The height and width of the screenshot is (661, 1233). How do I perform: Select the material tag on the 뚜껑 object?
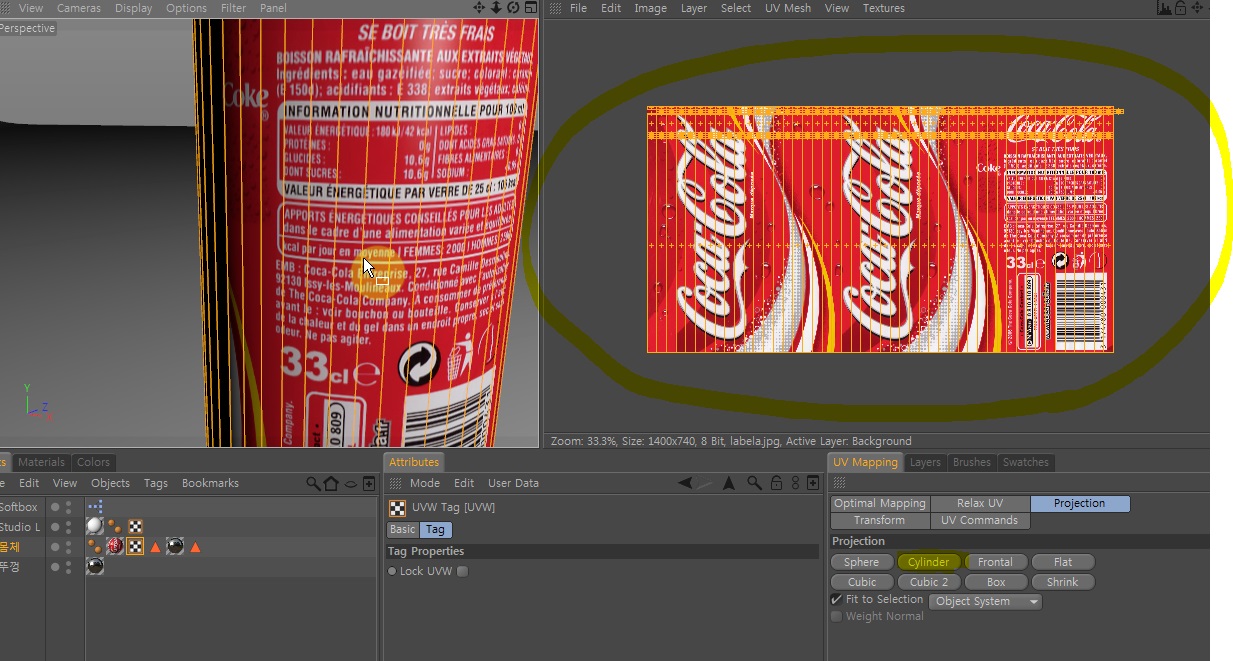95,567
